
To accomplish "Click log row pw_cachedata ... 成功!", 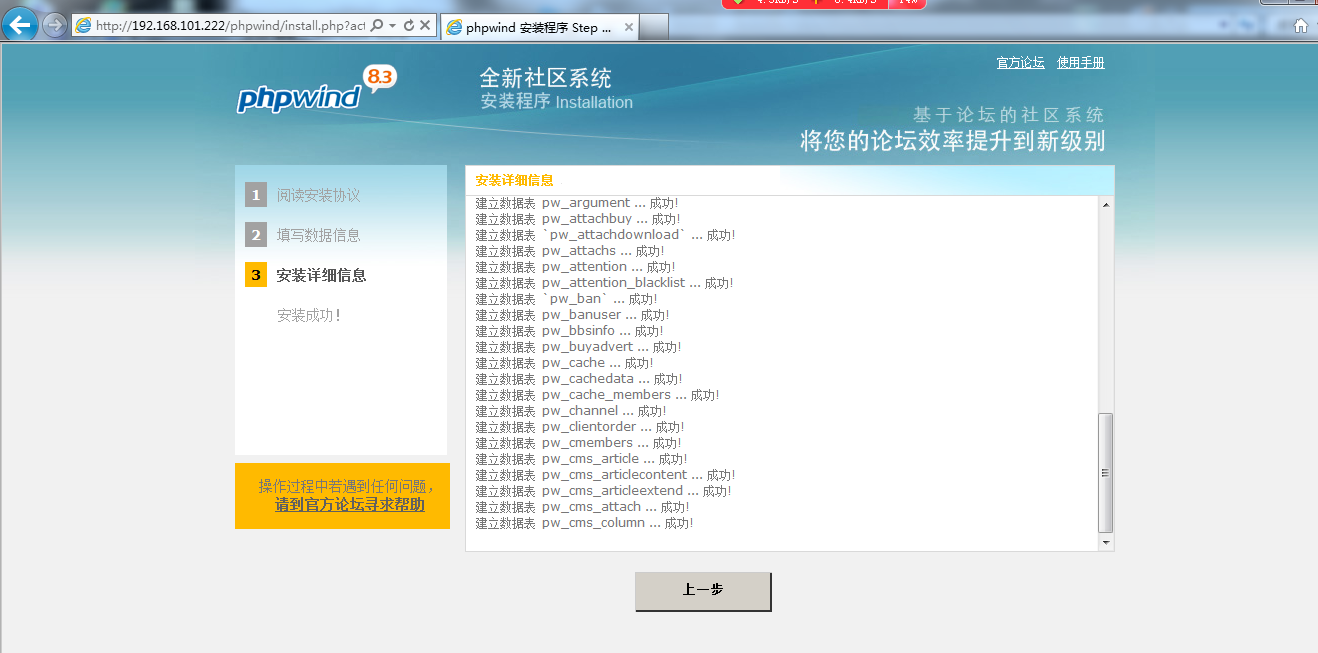I will [x=578, y=379].
